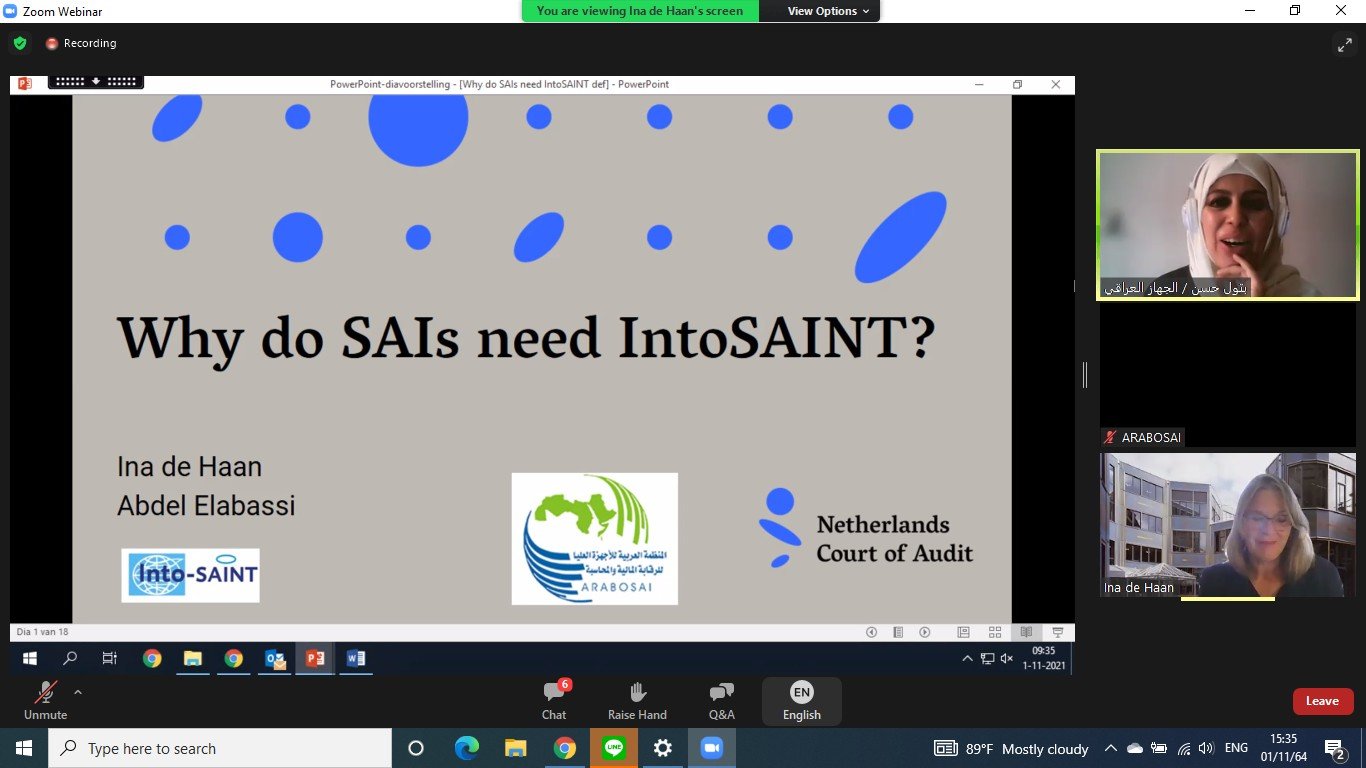
Task: Switch input language via ENG indicator
Action: pyautogui.click(x=1236, y=748)
